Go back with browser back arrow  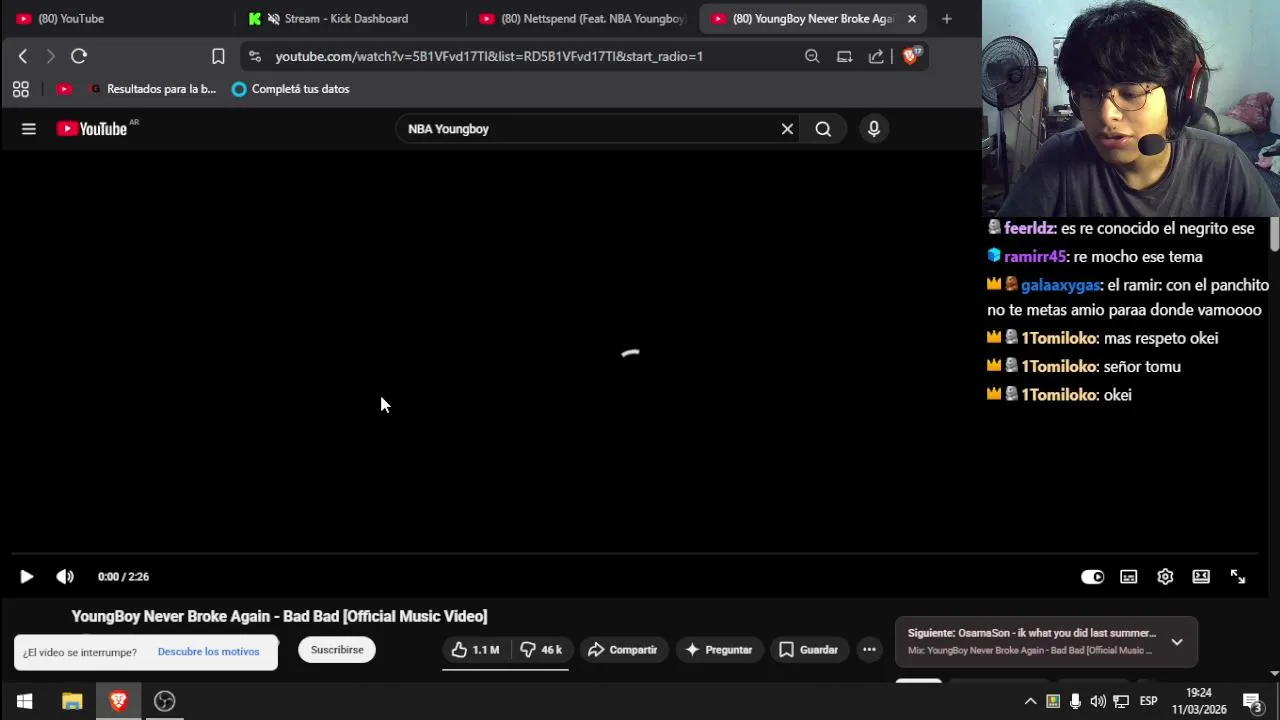click(x=23, y=56)
